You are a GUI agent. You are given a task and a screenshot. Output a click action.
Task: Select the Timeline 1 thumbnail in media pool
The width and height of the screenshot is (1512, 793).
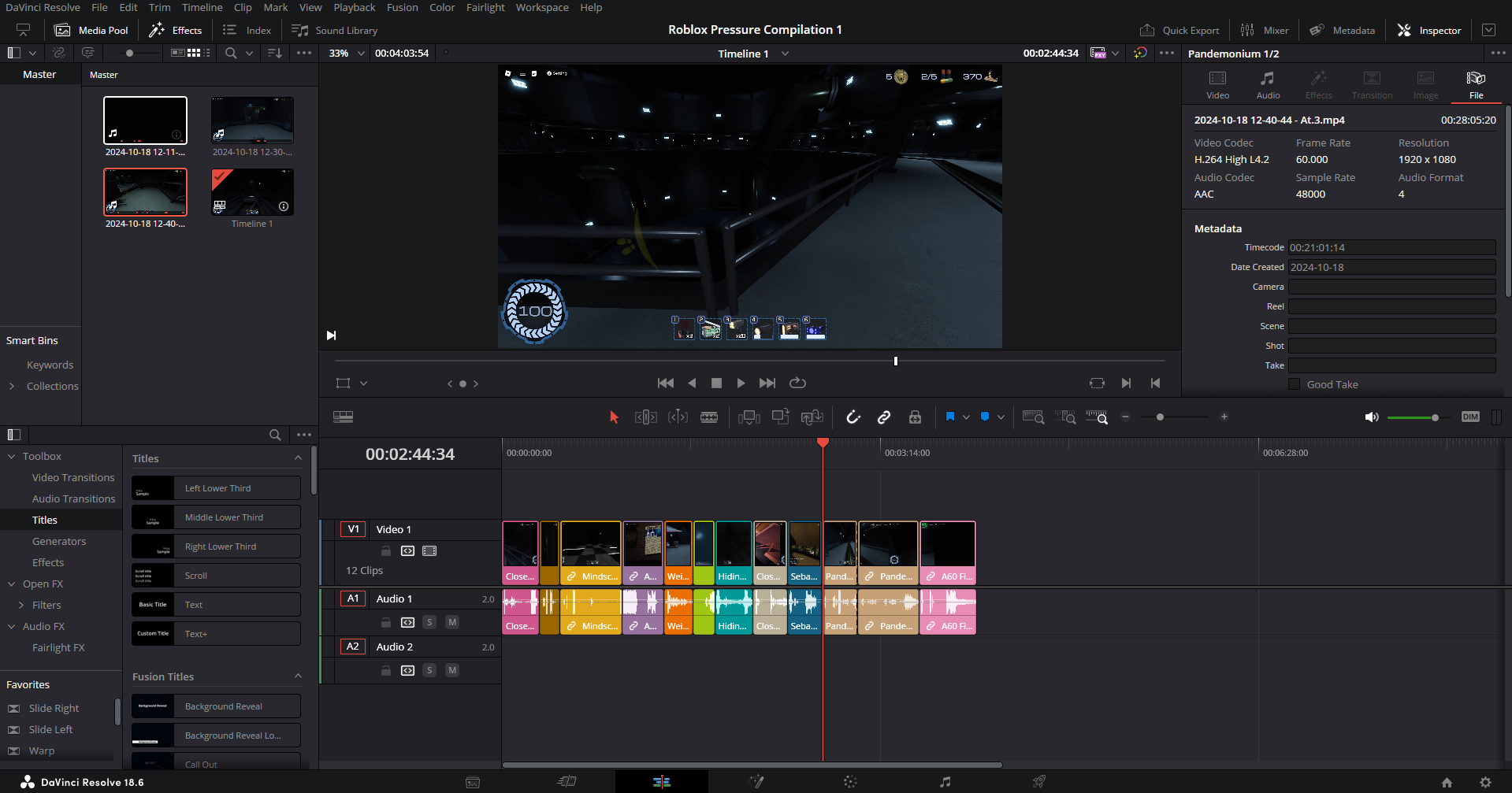pos(252,192)
